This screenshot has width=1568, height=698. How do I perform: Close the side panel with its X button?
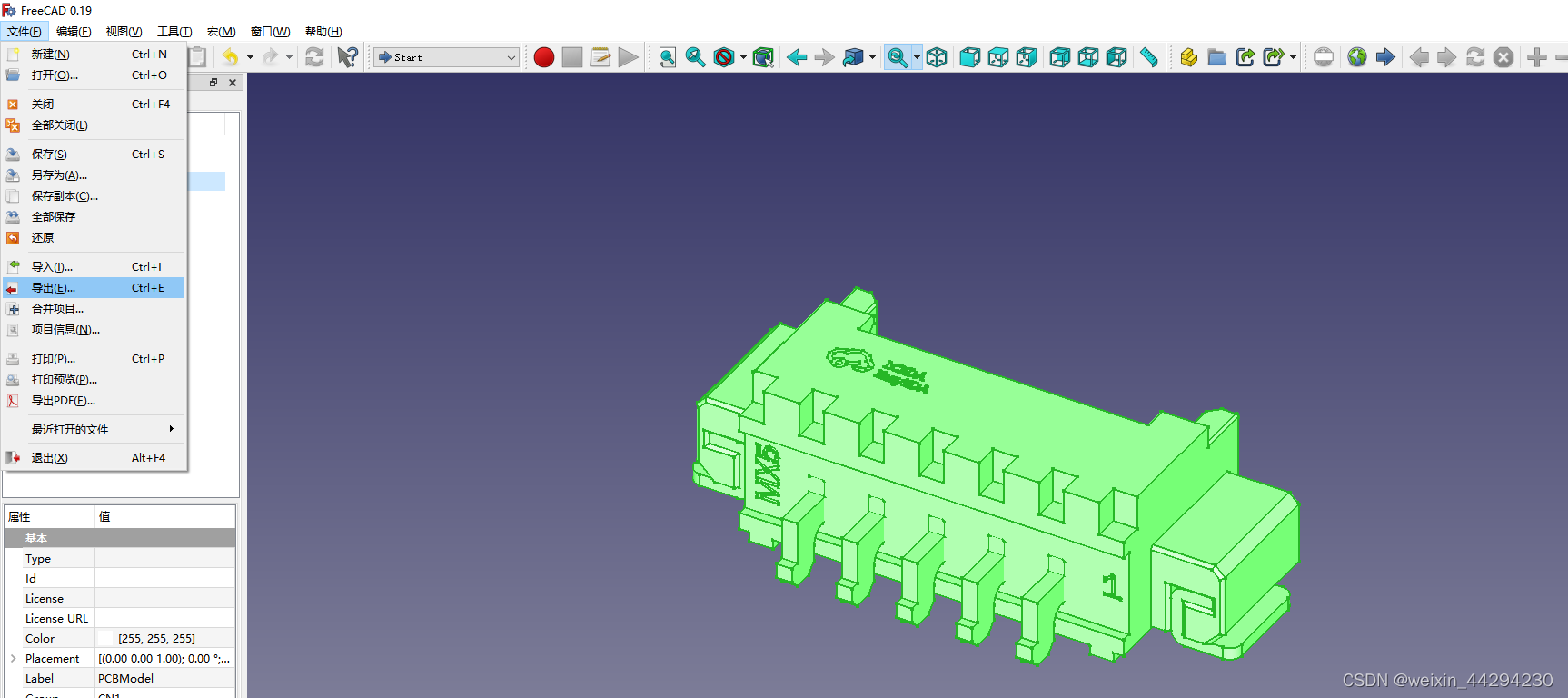click(x=233, y=82)
